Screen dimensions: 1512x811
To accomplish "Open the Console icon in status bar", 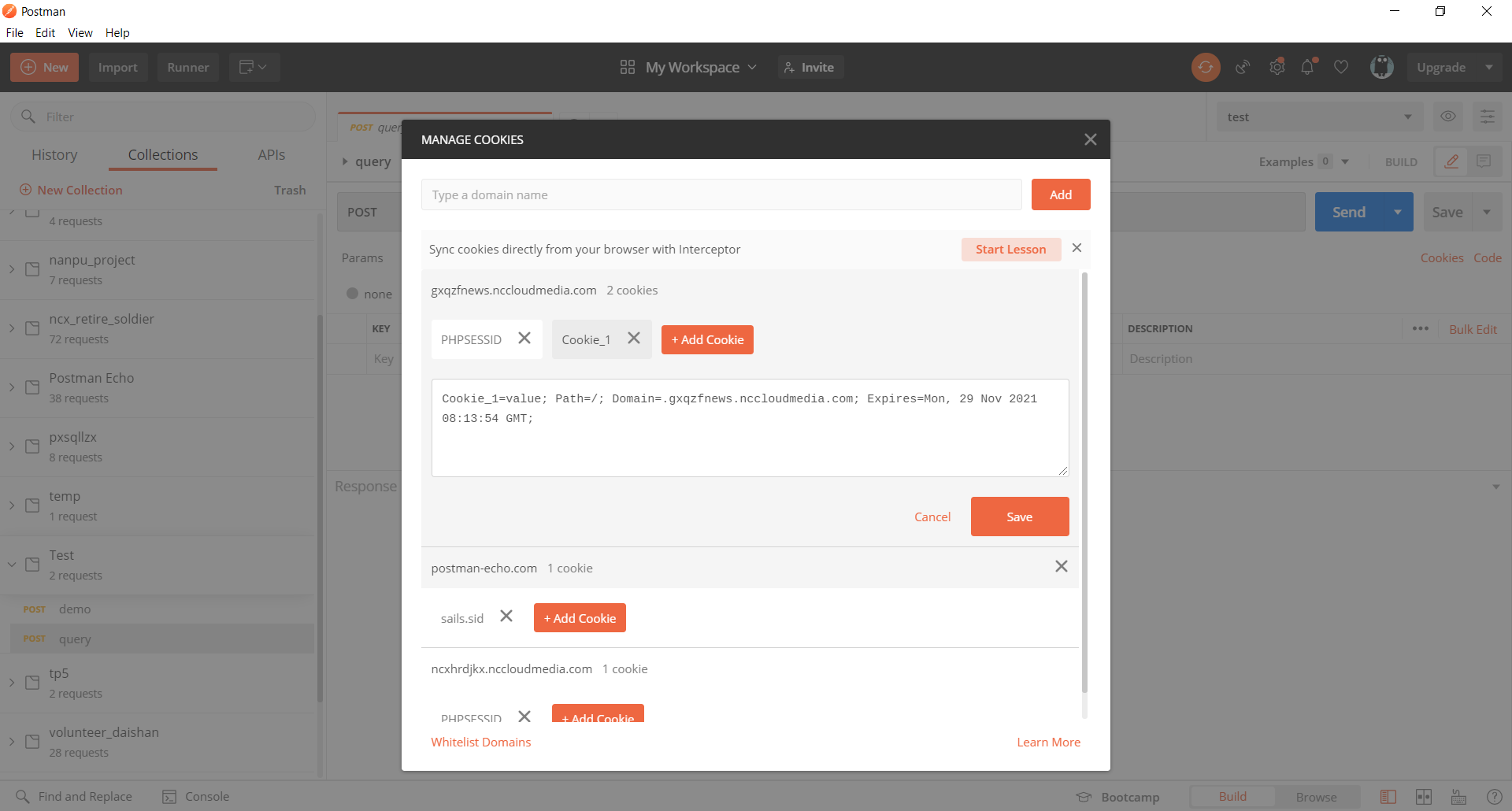I will (169, 796).
